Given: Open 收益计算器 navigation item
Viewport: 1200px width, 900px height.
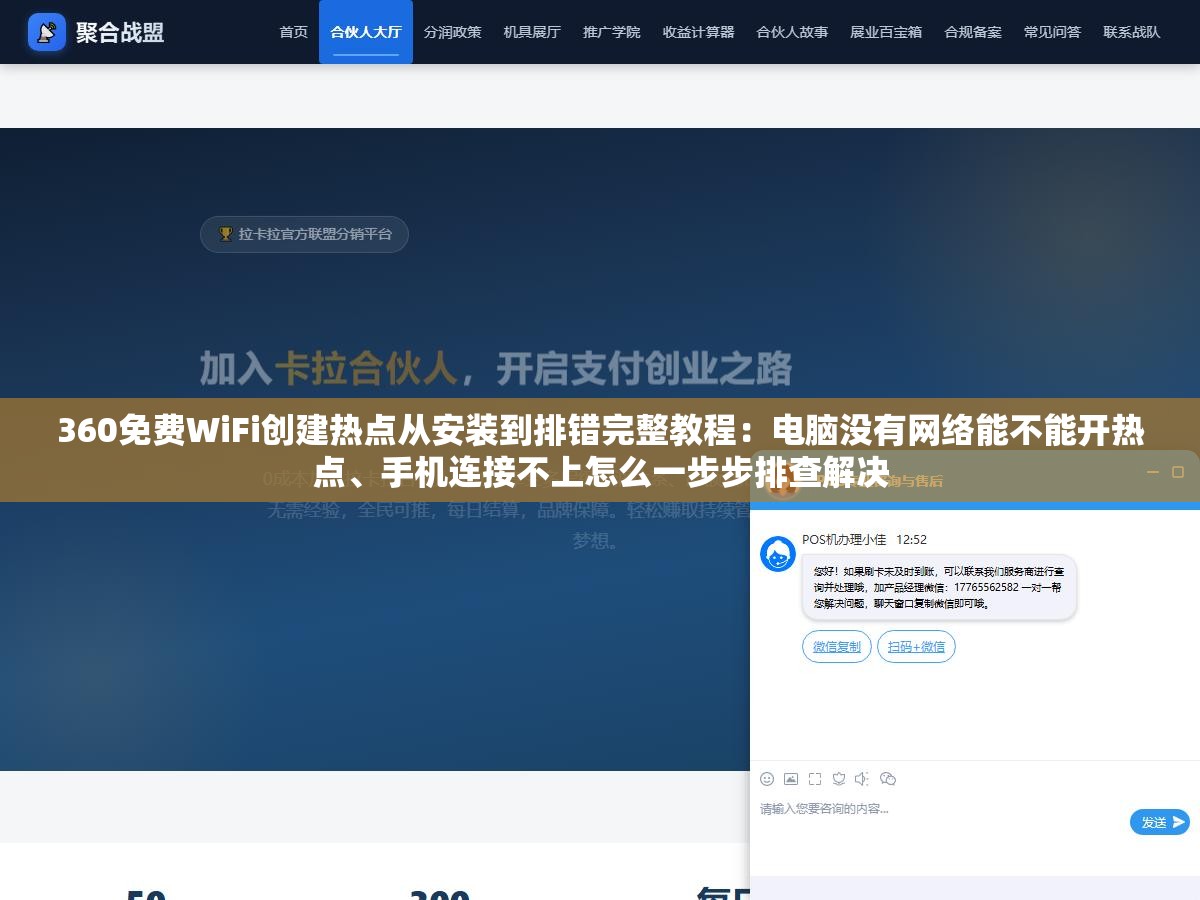Looking at the screenshot, I should click(x=699, y=32).
